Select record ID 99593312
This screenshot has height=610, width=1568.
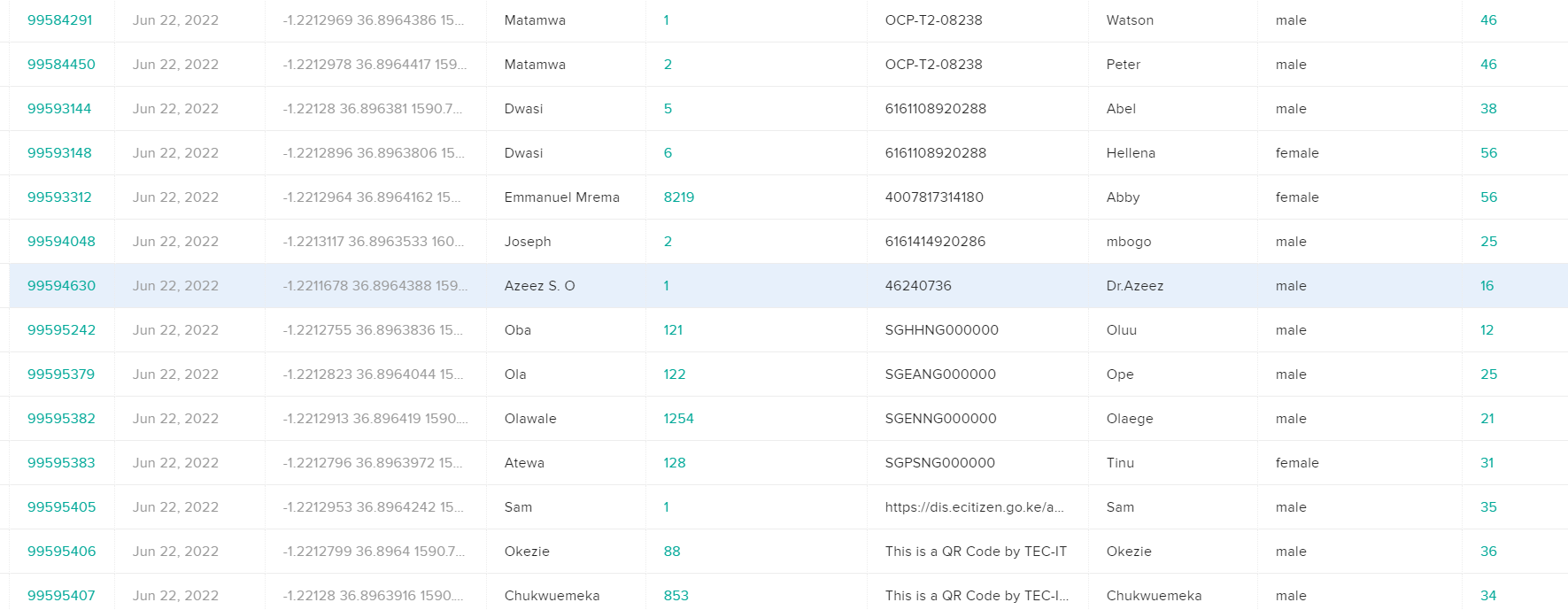[59, 197]
